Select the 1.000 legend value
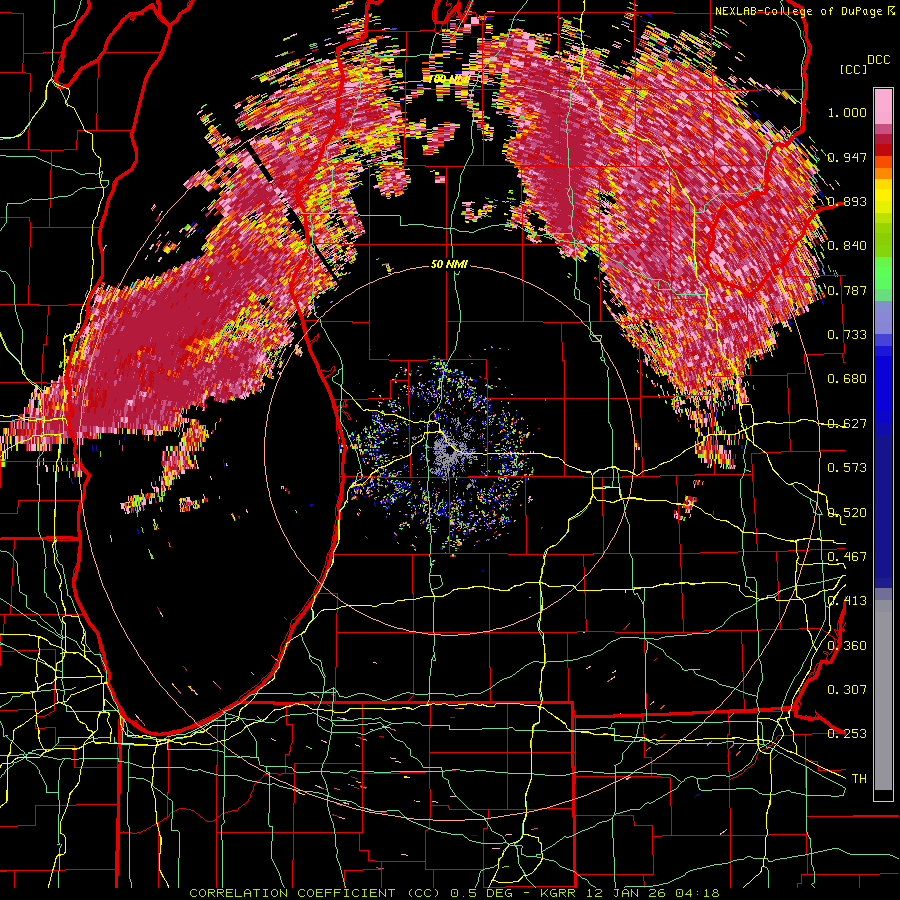 847,112
